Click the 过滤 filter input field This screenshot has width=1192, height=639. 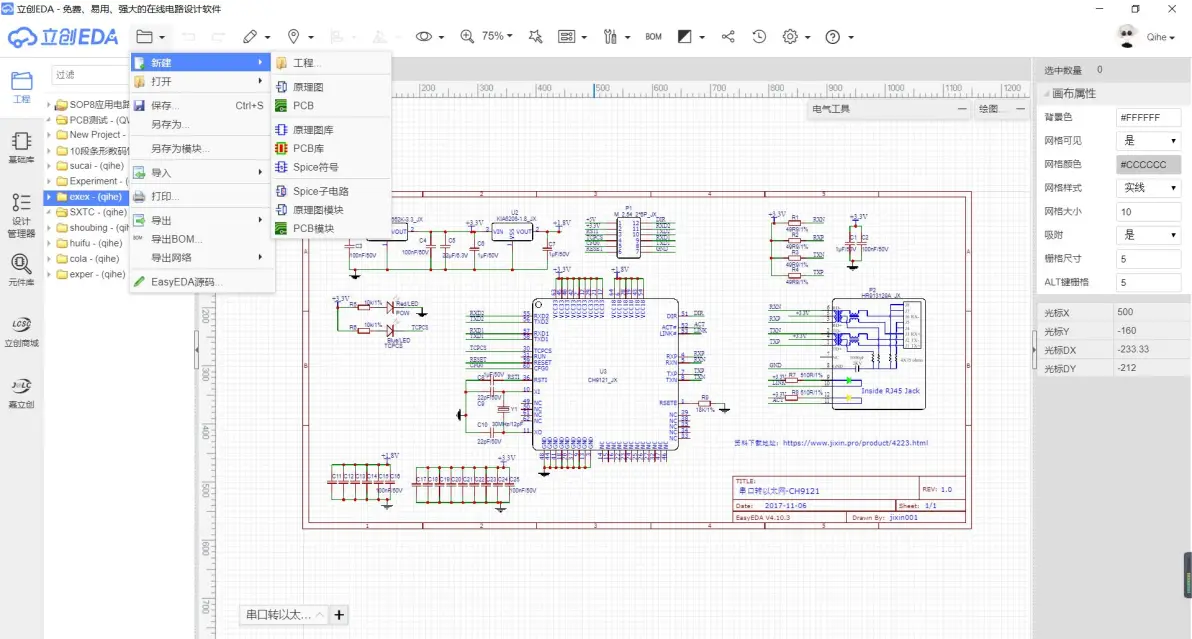click(90, 74)
